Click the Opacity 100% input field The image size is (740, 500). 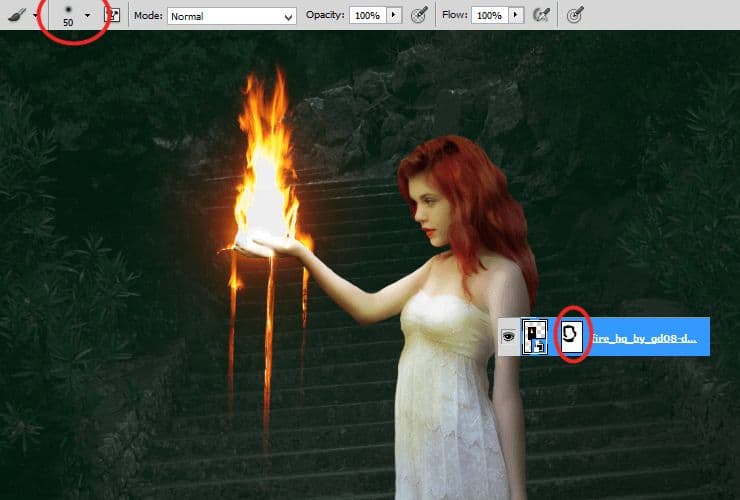pyautogui.click(x=368, y=16)
